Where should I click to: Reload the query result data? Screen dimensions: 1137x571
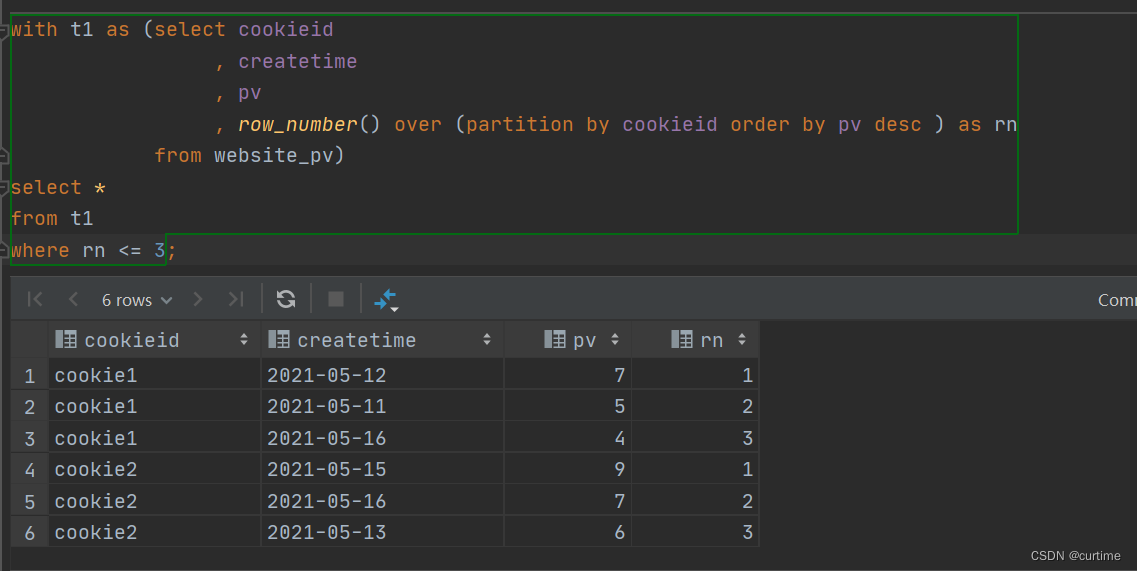[286, 299]
